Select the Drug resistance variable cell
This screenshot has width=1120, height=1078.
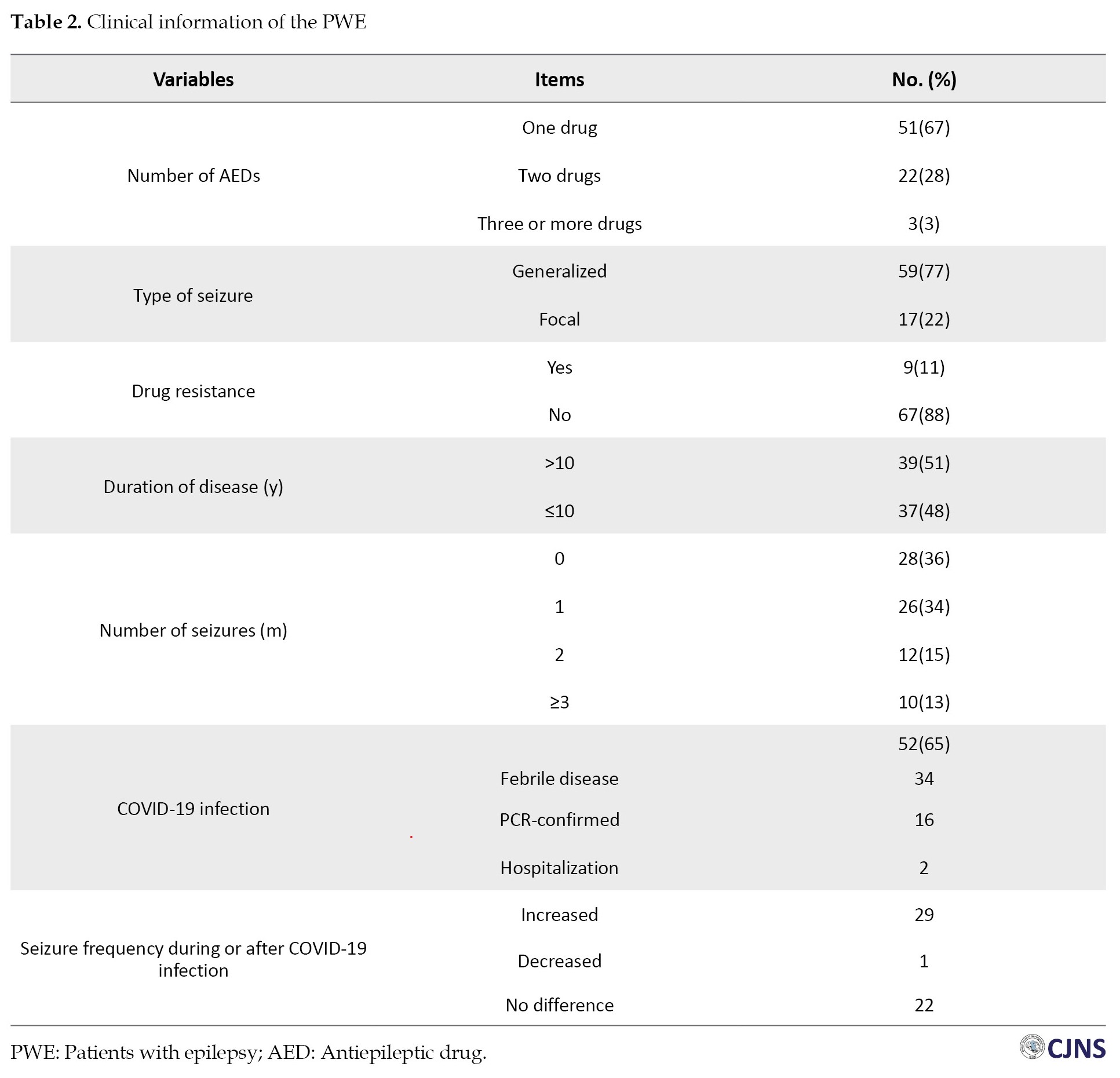point(194,391)
